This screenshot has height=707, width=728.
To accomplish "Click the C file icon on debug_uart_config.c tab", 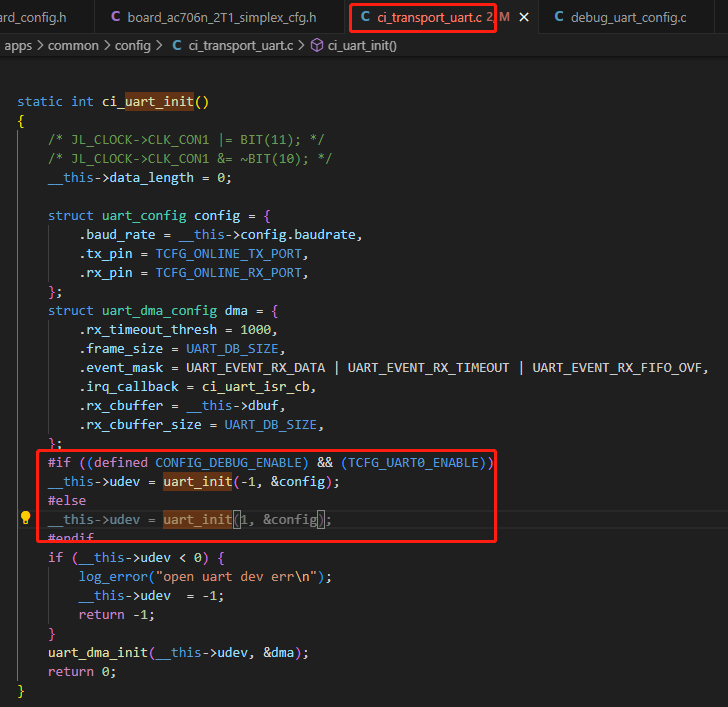I will click(559, 17).
